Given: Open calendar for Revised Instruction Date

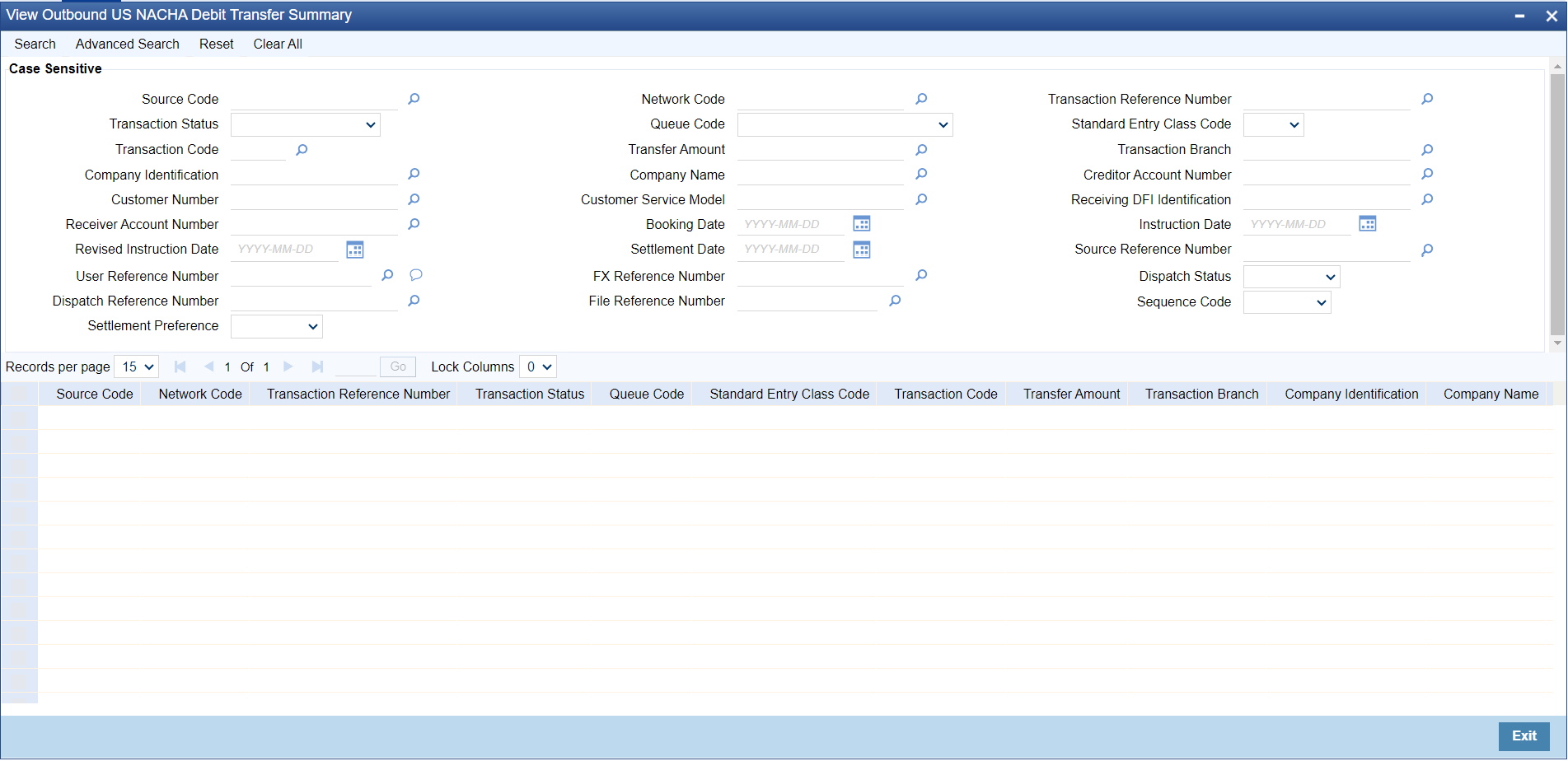Looking at the screenshot, I should pos(355,250).
